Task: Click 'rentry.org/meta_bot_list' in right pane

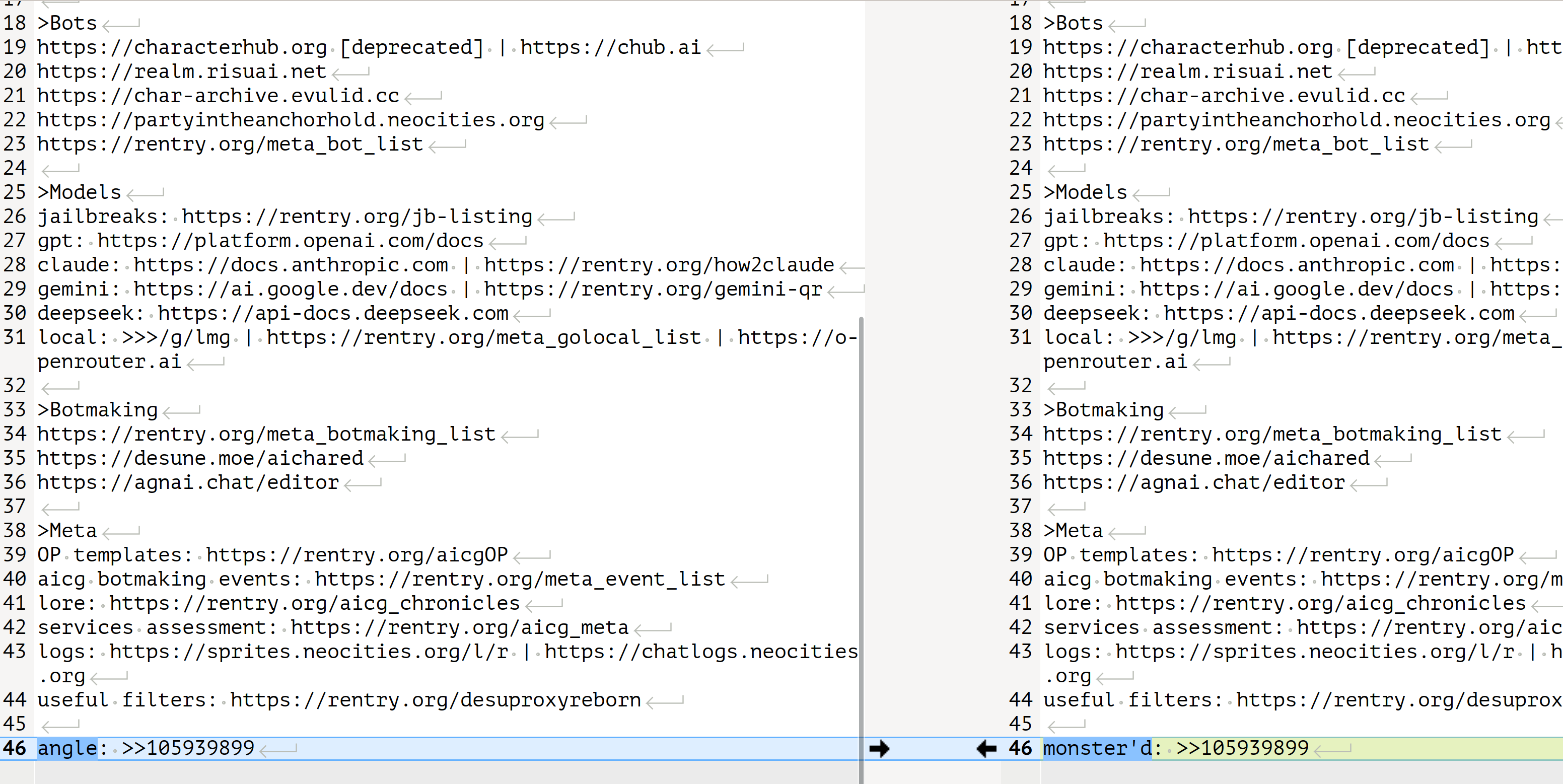Action: tap(1285, 145)
